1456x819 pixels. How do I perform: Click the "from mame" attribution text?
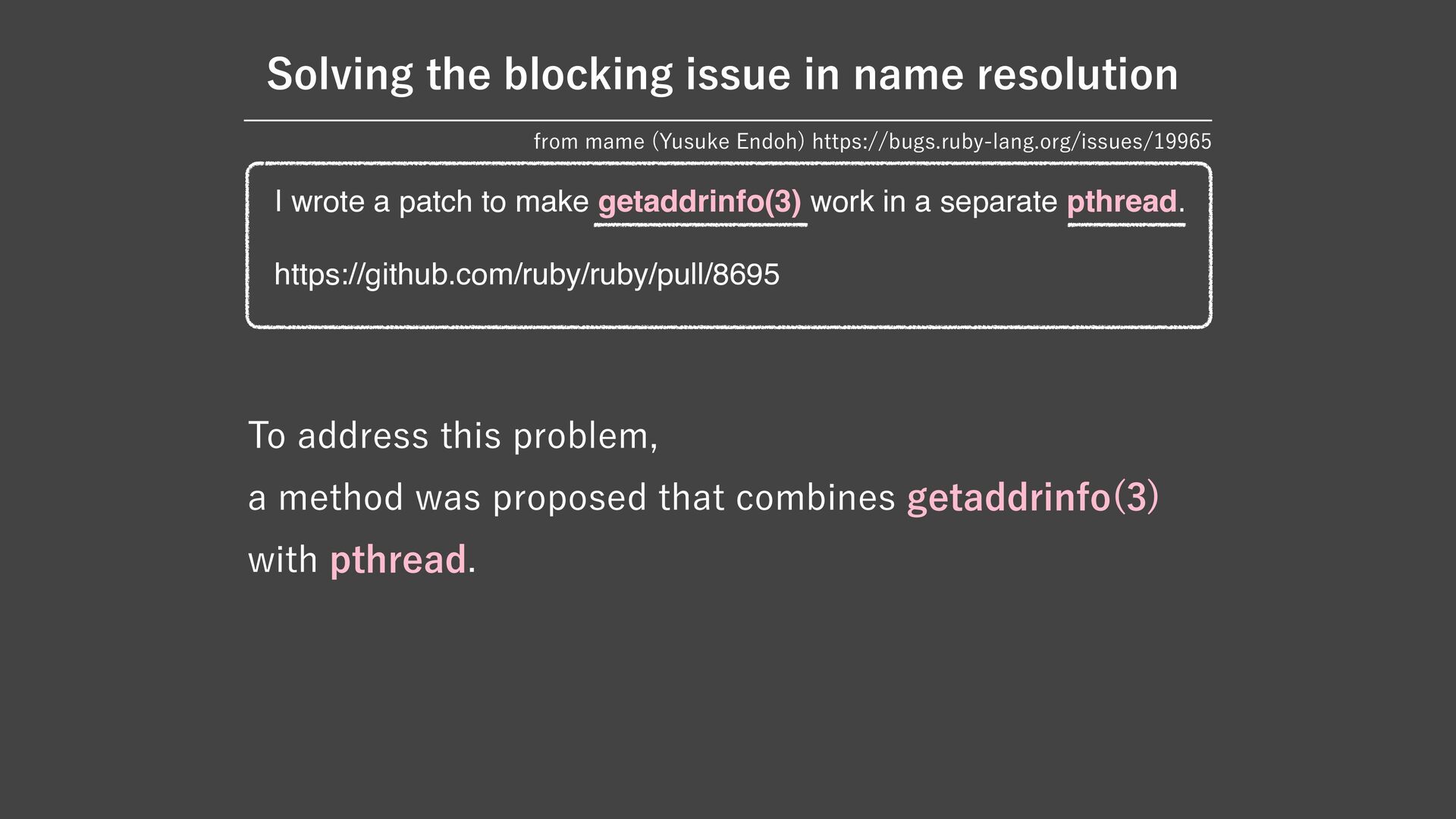588,142
